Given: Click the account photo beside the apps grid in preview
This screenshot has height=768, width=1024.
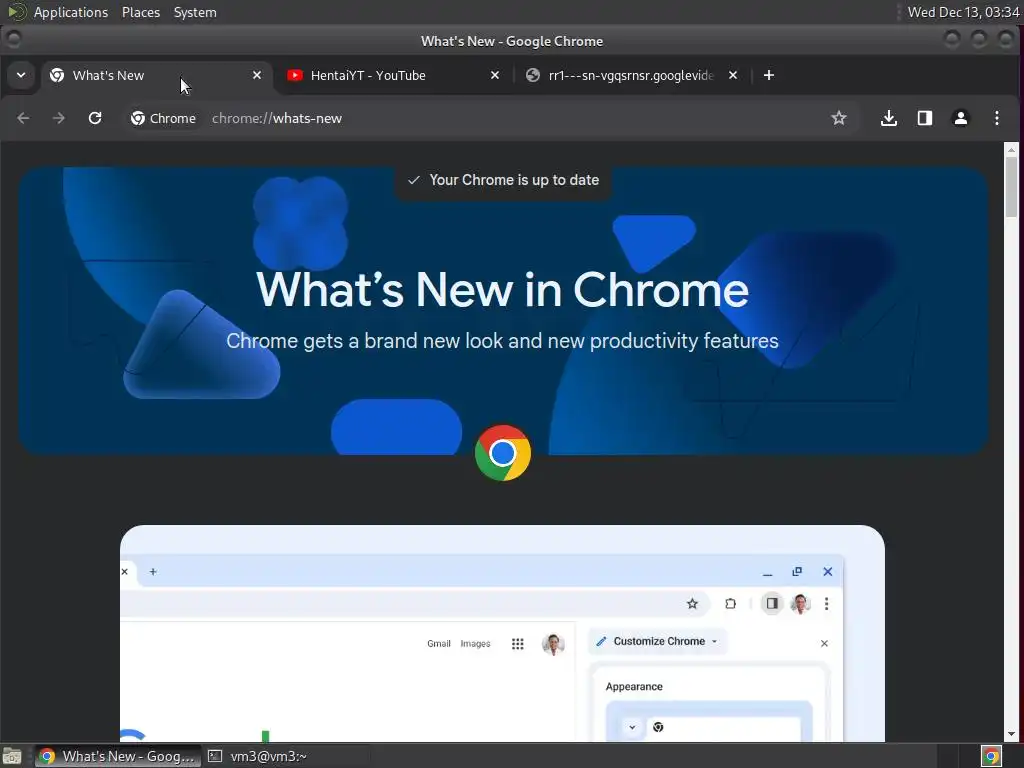Looking at the screenshot, I should coord(553,644).
